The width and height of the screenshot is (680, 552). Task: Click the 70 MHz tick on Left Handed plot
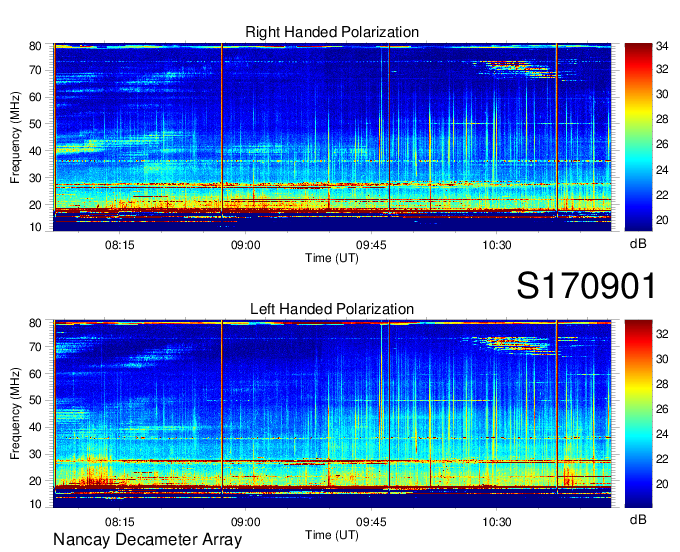(35, 347)
